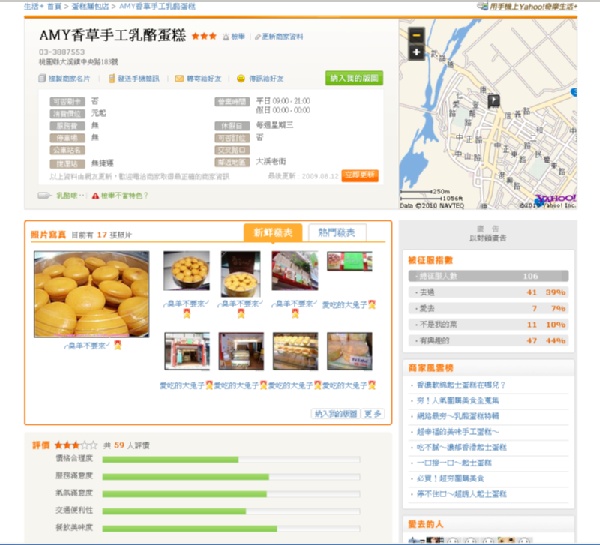This screenshot has width=600, height=545.
Task: Click the phone number 03-3887553
Action: tap(62, 52)
